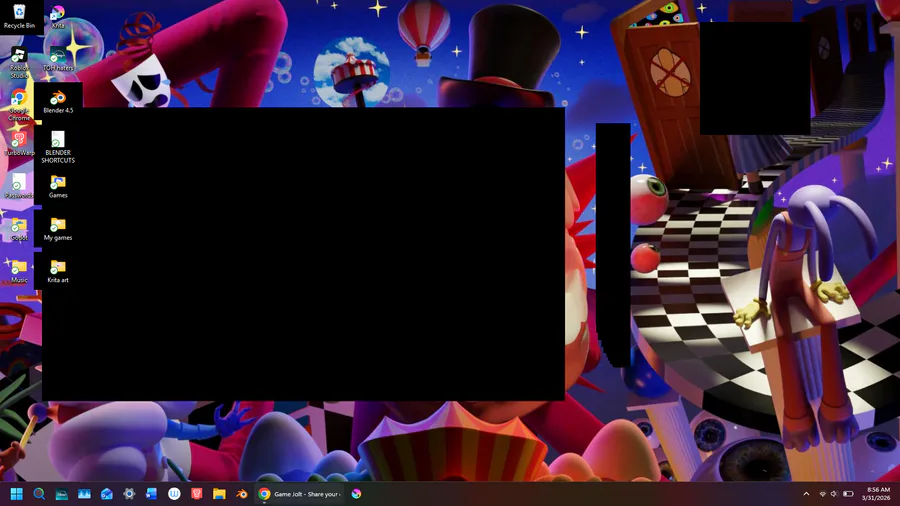900x506 pixels.
Task: Open Settings gear in taskbar
Action: click(129, 494)
